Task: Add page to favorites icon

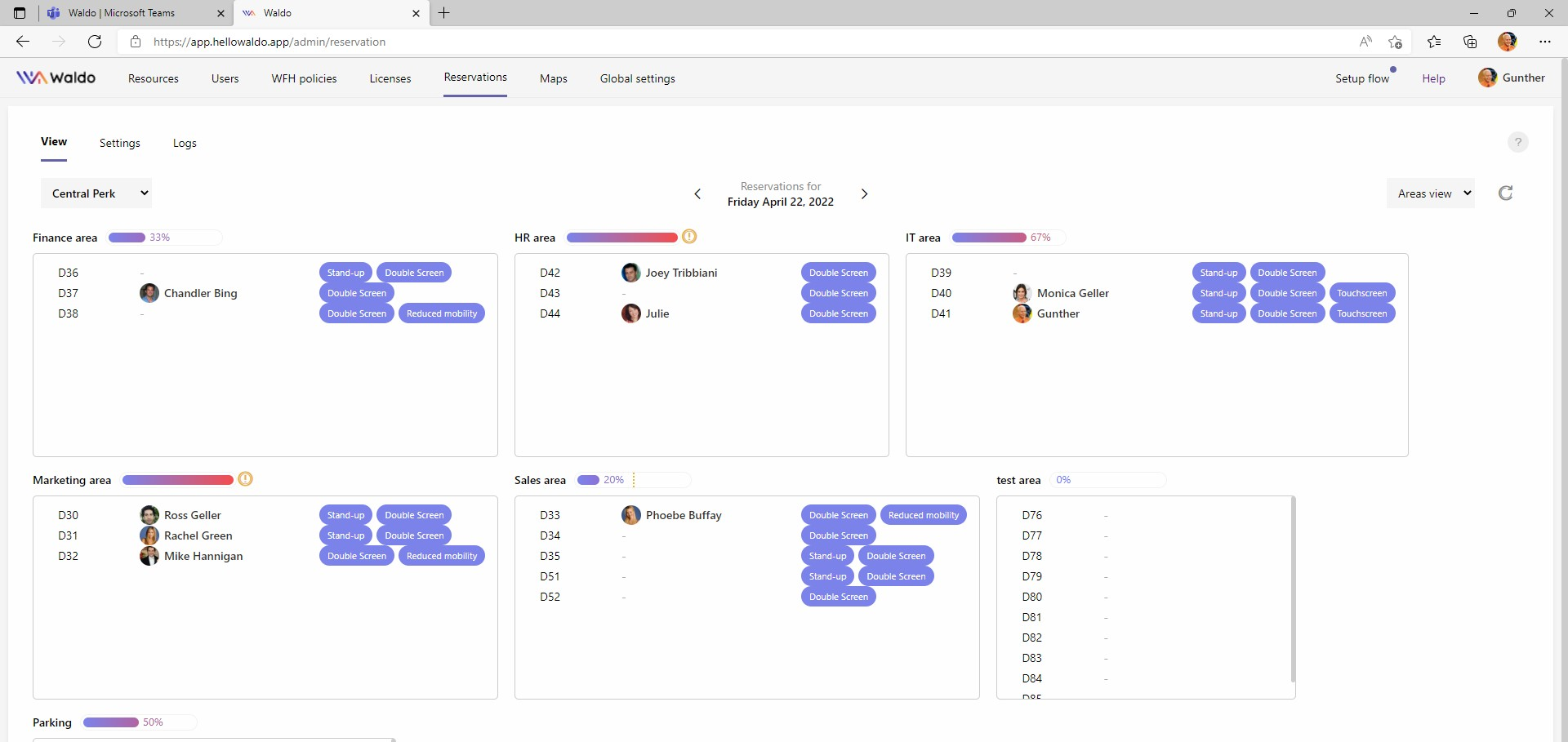Action: point(1395,42)
